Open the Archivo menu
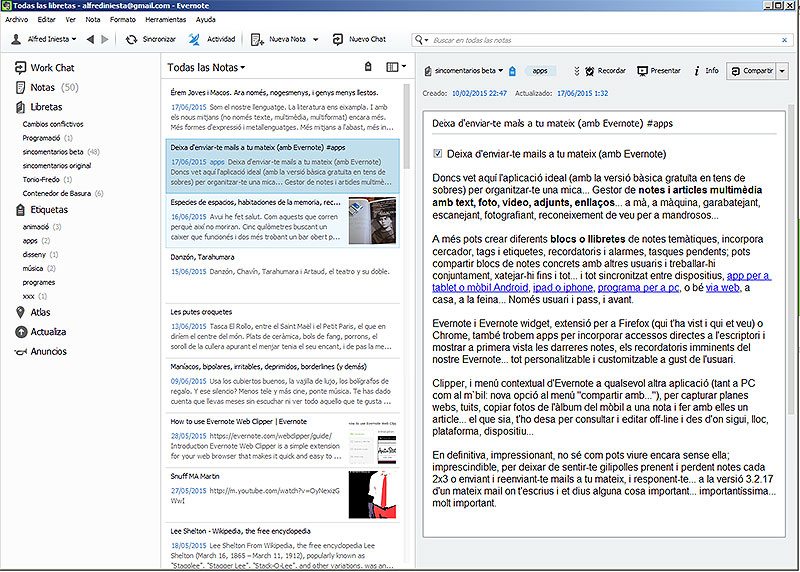The height and width of the screenshot is (572, 800). (16, 19)
